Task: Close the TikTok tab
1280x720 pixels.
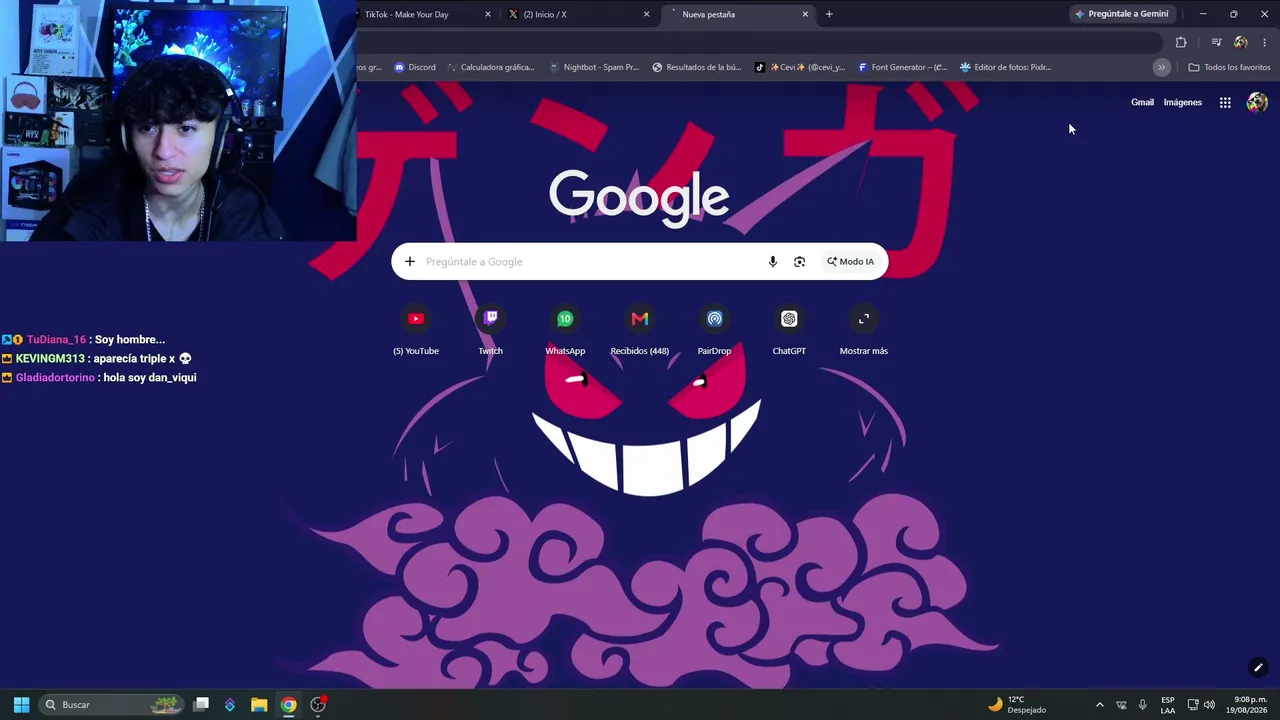Action: [x=488, y=14]
